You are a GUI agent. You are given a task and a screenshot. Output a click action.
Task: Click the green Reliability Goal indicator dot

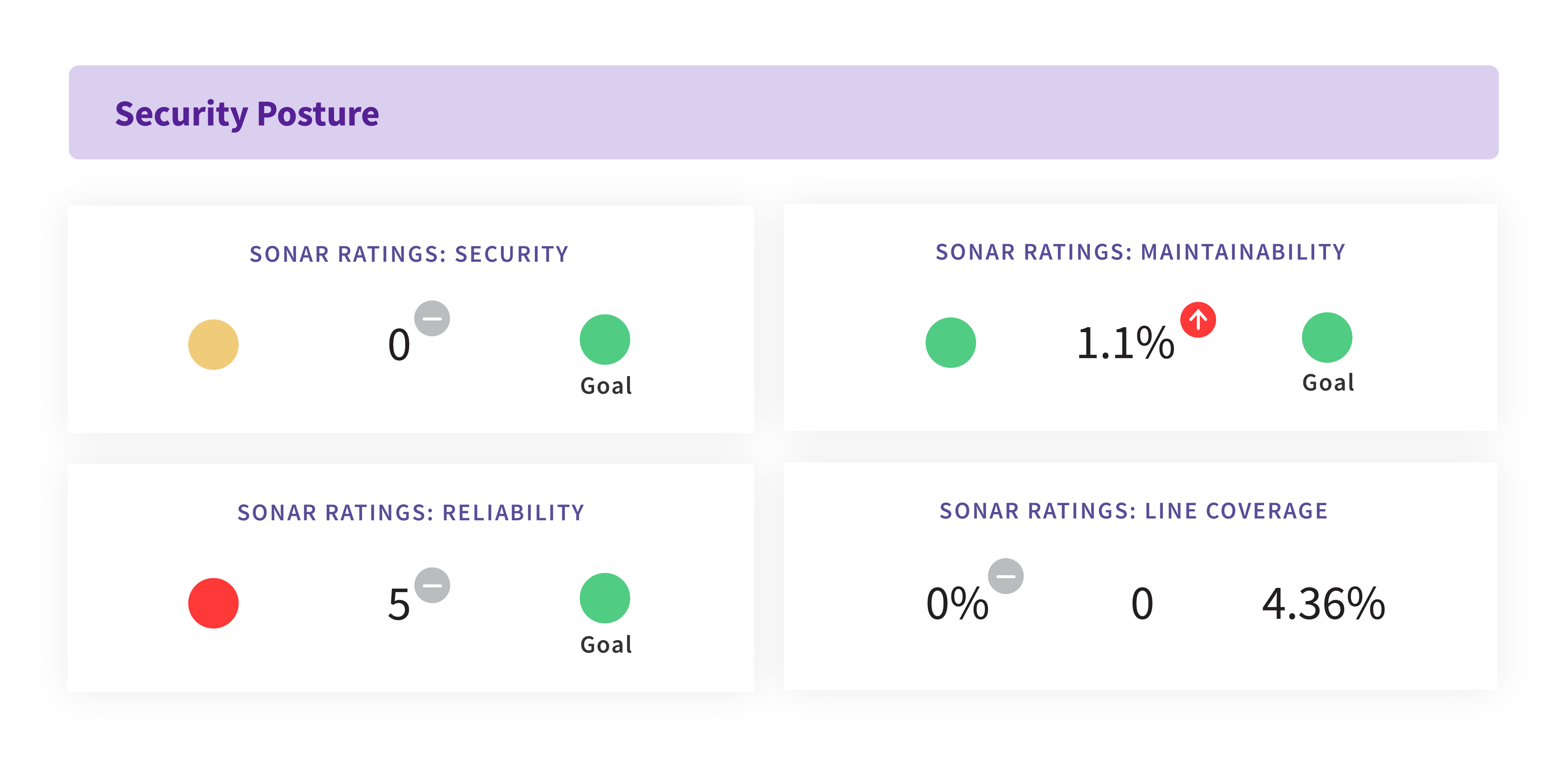604,598
